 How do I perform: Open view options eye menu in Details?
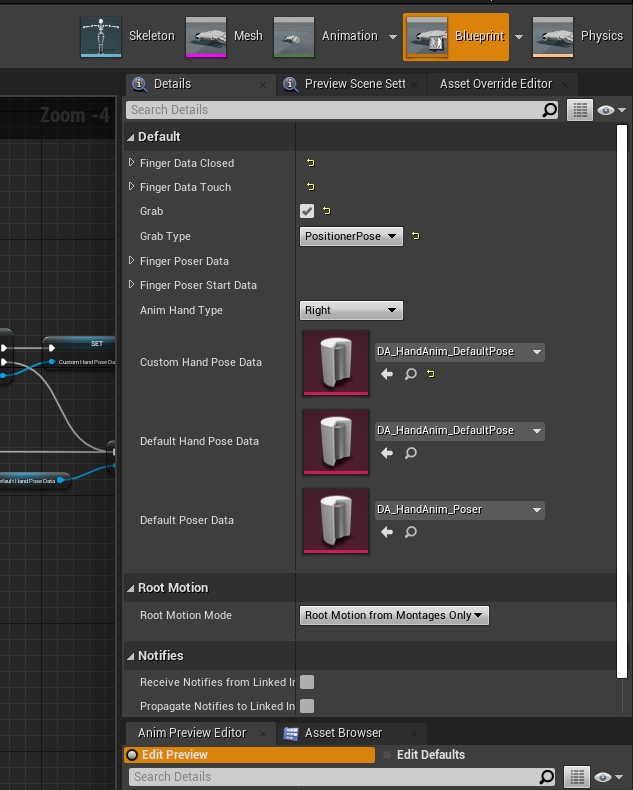click(611, 110)
